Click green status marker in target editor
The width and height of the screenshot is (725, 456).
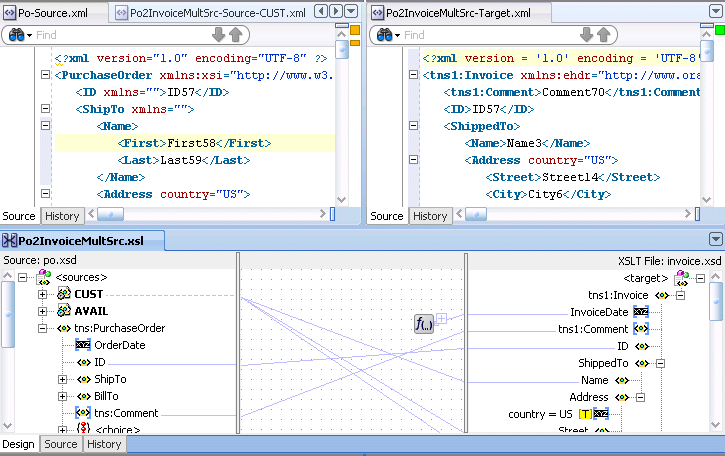(x=720, y=30)
